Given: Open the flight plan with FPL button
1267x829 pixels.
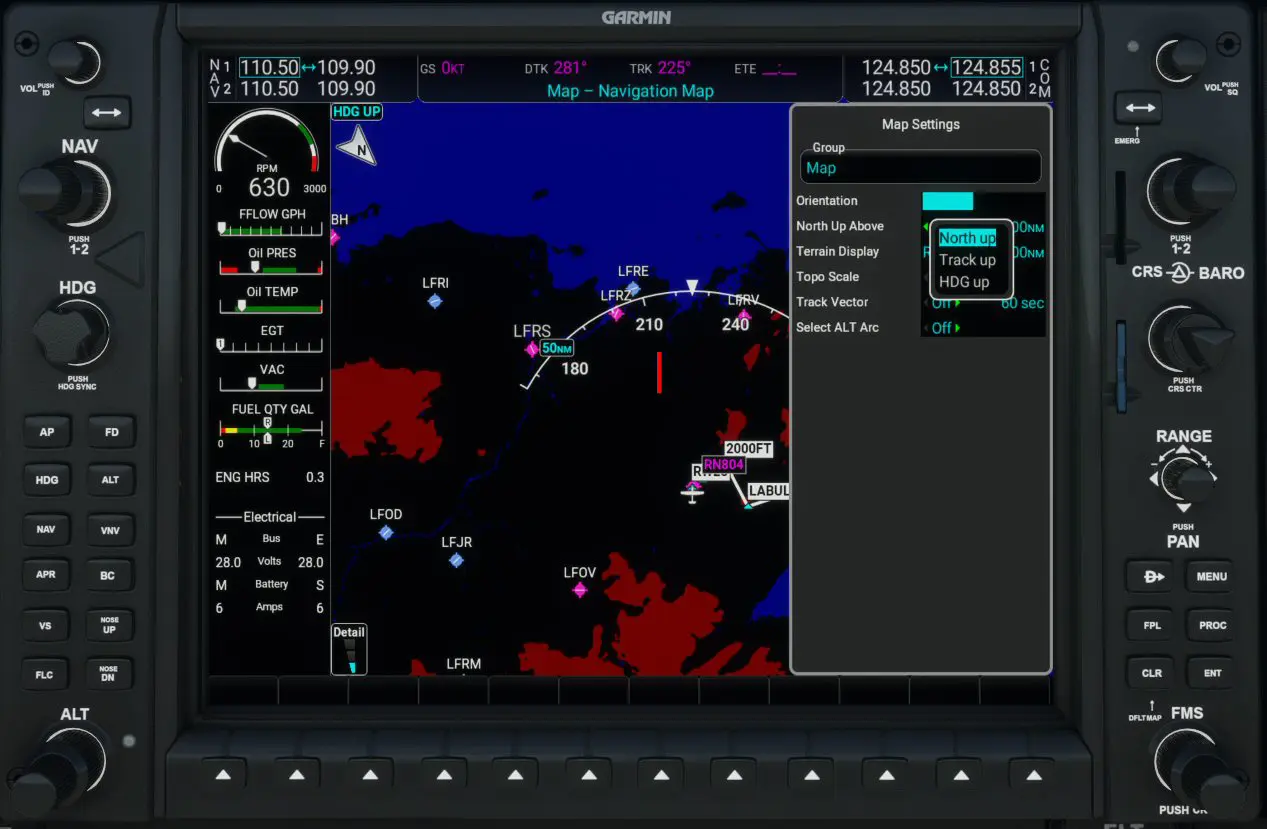Looking at the screenshot, I should tap(1150, 625).
